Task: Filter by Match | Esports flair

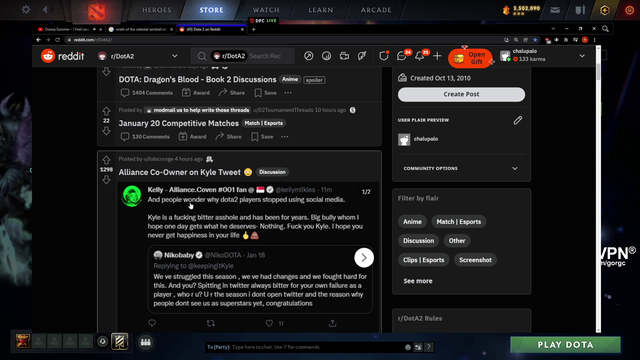Action: (459, 222)
